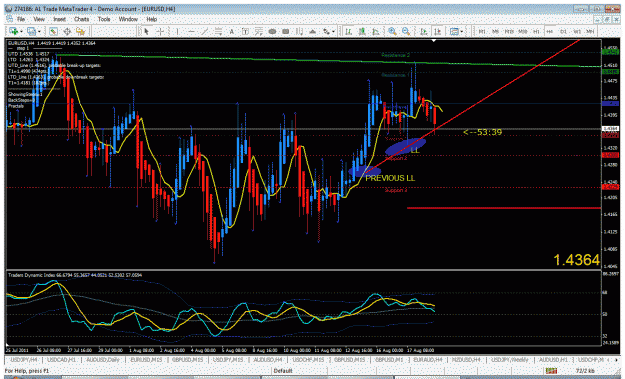Image resolution: width=625 pixels, height=379 pixels.
Task: Toggle the Data Window crosshair-target icon
Action: tap(67, 31)
